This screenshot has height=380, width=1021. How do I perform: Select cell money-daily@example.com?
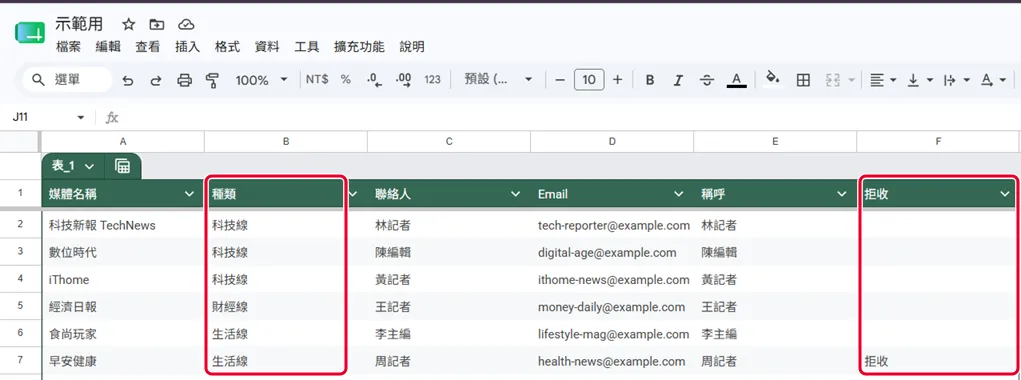tap(612, 306)
